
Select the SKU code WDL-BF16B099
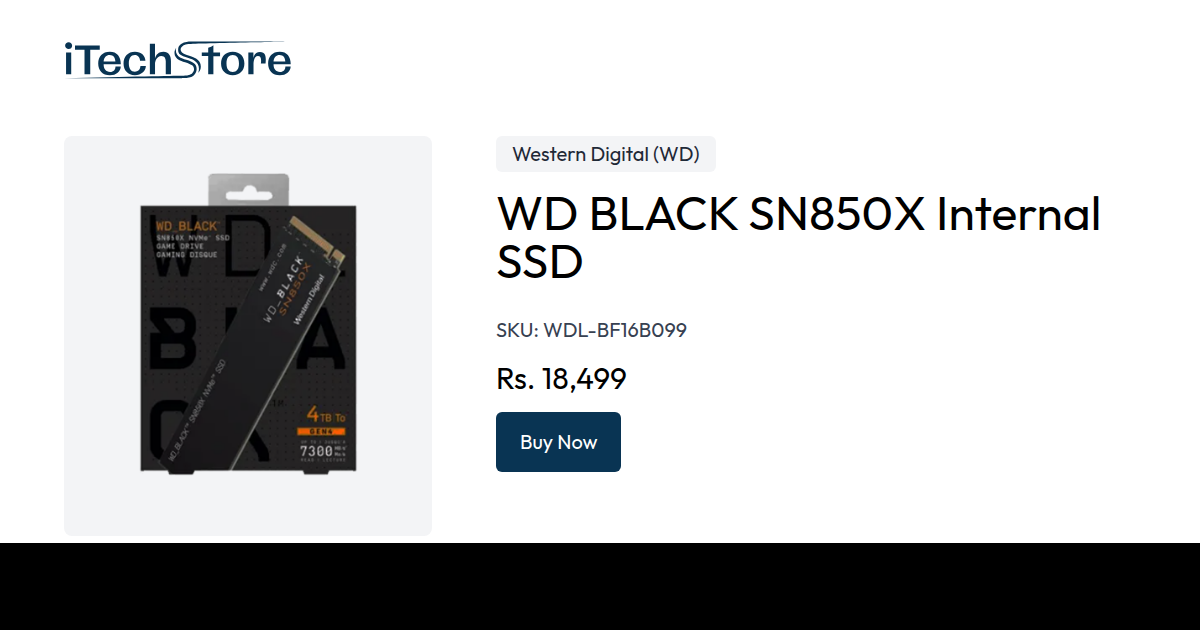point(615,330)
